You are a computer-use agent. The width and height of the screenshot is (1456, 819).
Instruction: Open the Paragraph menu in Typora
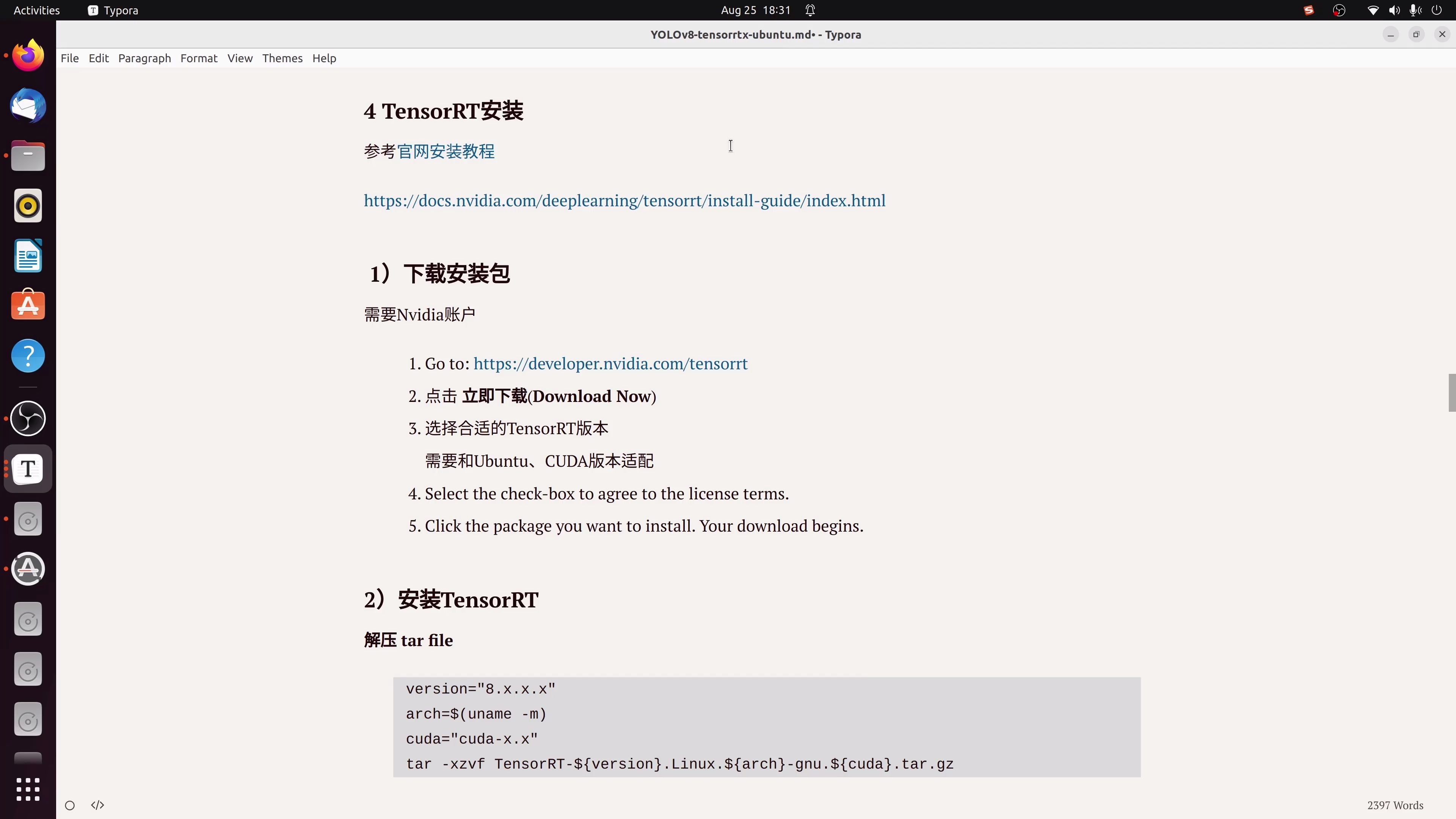[145, 58]
